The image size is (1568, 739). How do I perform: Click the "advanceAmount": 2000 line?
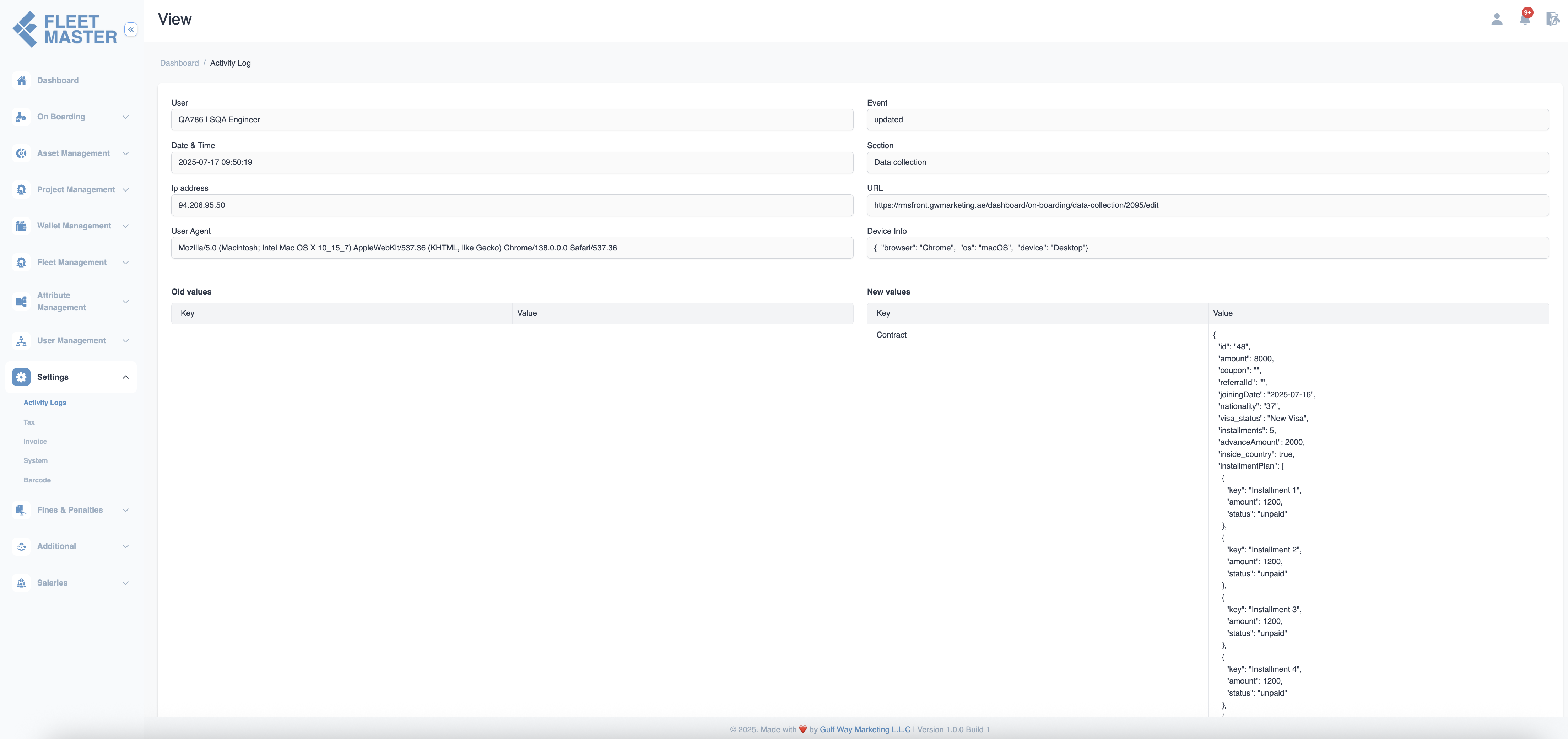(x=1261, y=442)
